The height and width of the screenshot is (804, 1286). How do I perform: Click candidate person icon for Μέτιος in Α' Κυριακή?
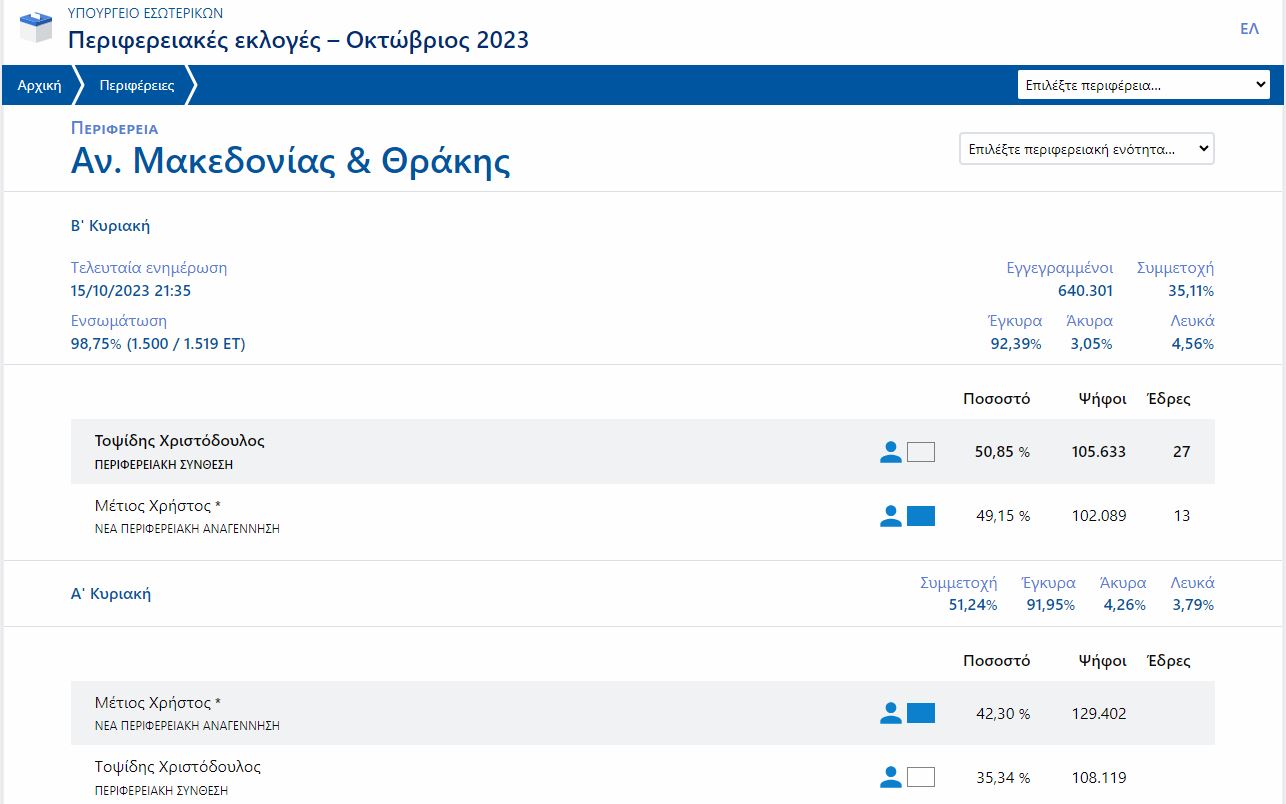tap(890, 713)
